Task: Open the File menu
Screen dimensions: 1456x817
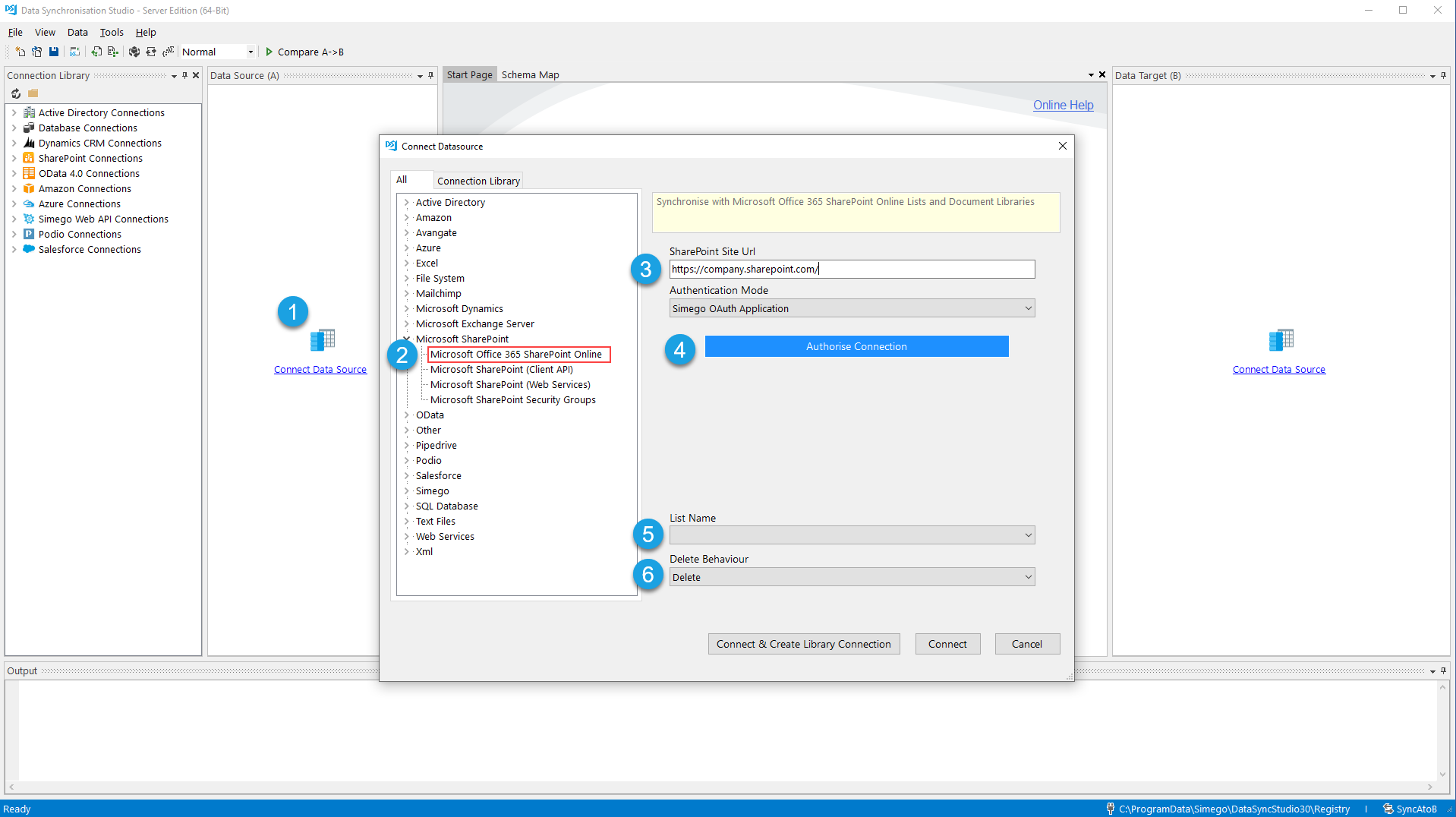Action: (x=15, y=32)
